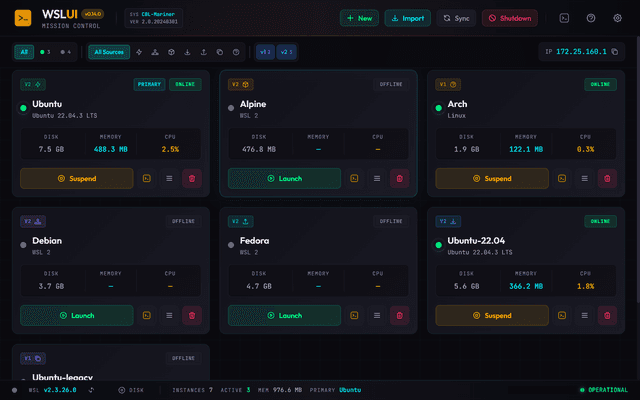
Task: Click the Import button in header
Action: 408,18
